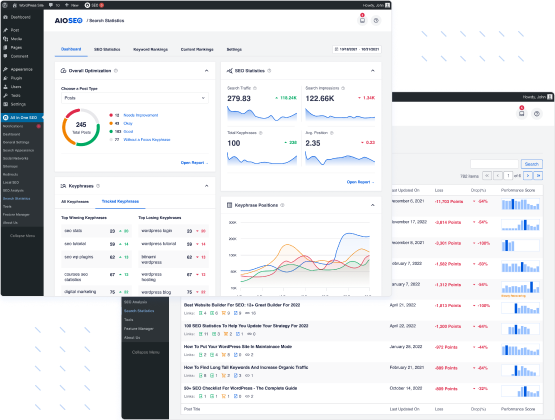Open General Settings in the AIOSEO submenu

click(16, 142)
